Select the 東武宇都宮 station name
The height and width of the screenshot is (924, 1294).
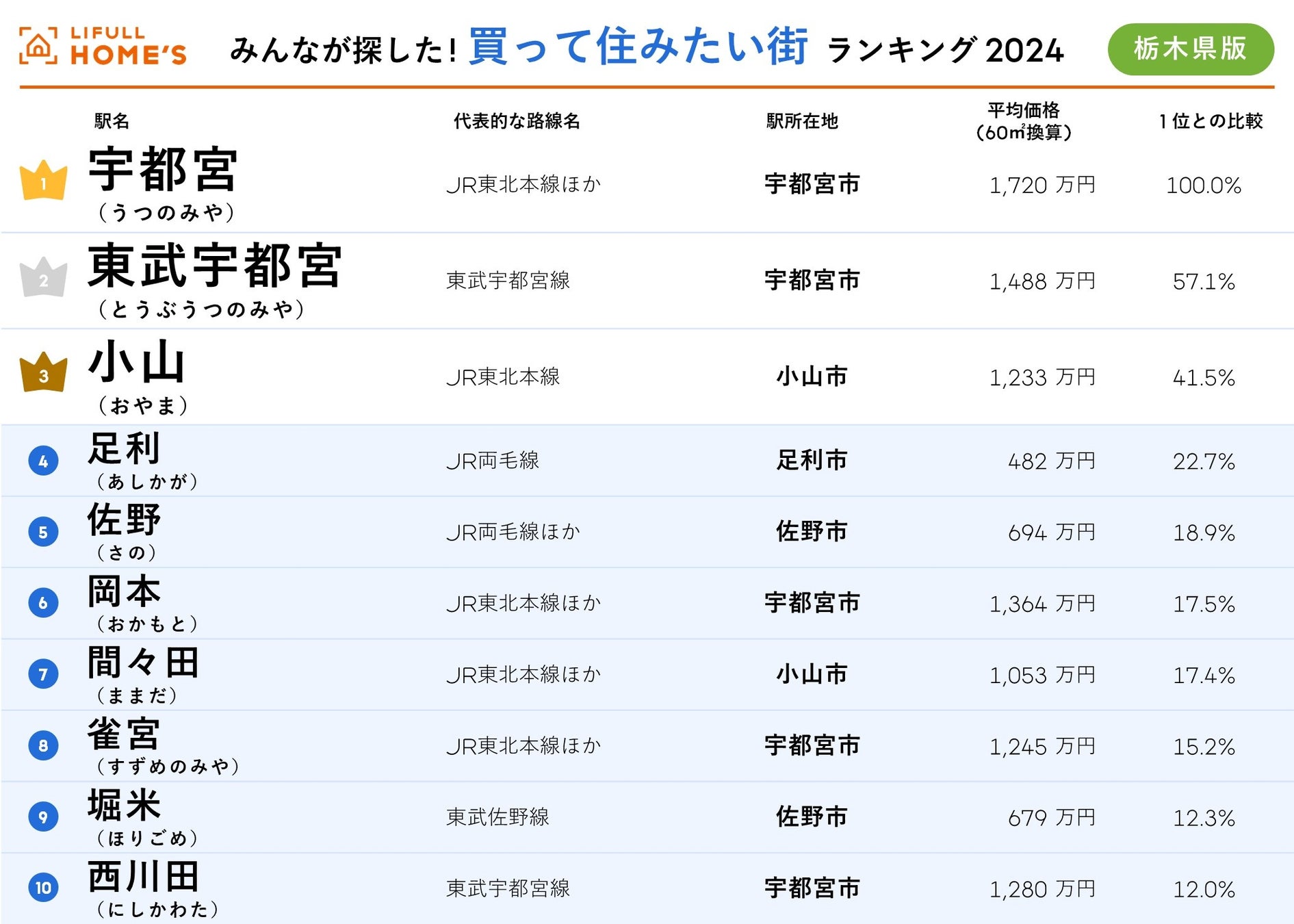click(x=214, y=266)
